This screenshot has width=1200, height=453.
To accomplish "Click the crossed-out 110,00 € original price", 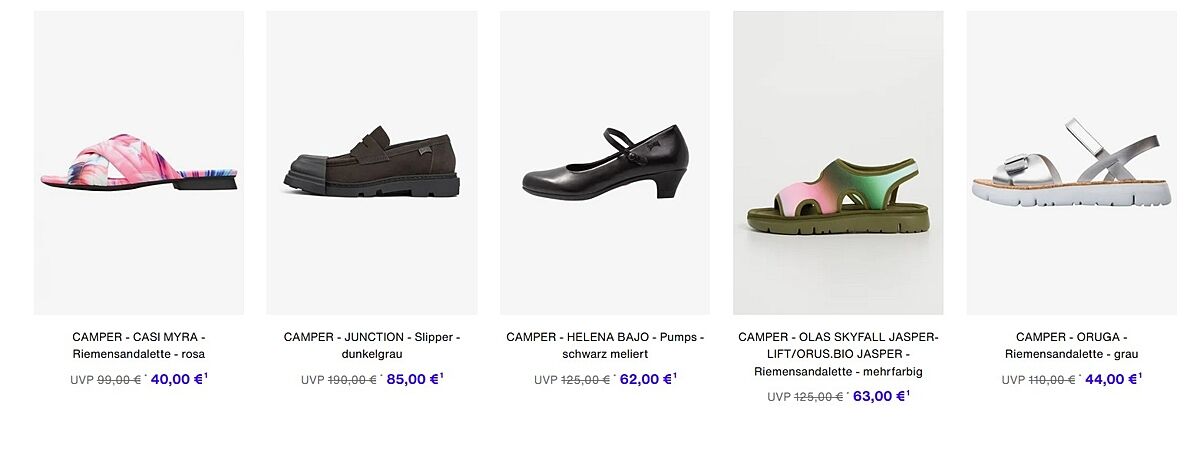I will (x=1052, y=380).
